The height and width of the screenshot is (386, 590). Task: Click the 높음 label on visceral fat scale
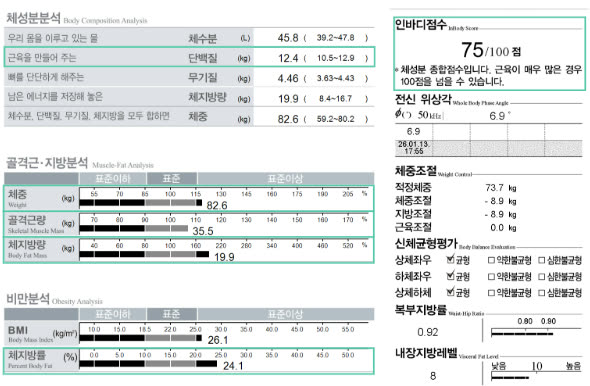click(x=574, y=366)
